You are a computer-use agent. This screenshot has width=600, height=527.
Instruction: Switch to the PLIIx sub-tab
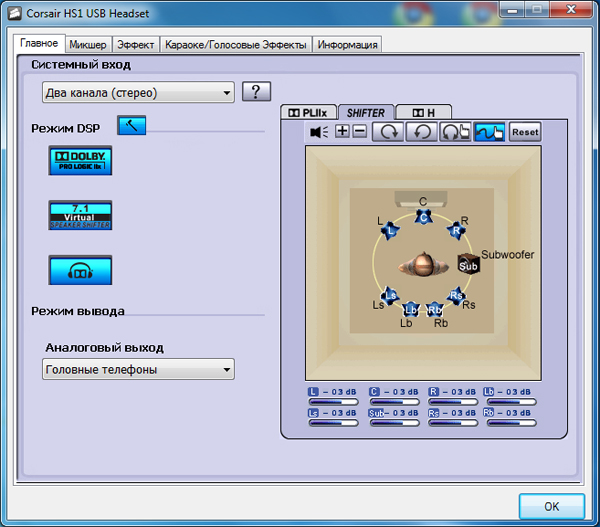point(308,113)
